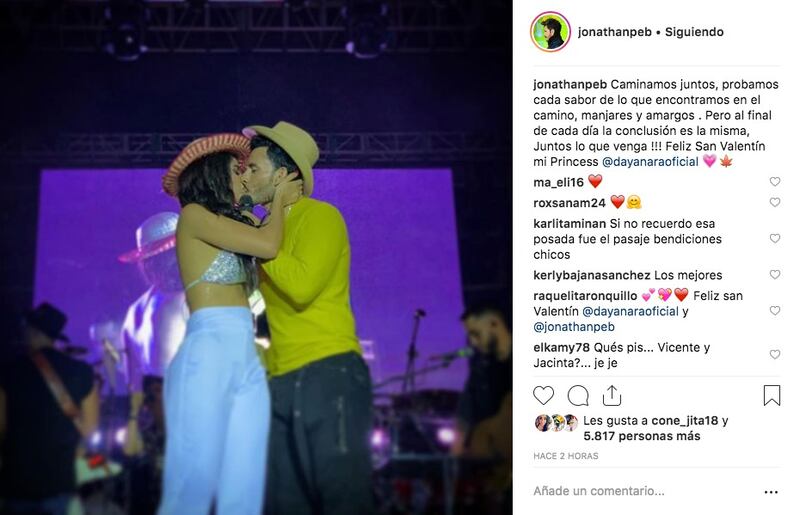Viewport: 800px width, 515px height.
Task: Open jonathanpeb username in header
Action: coord(614,32)
